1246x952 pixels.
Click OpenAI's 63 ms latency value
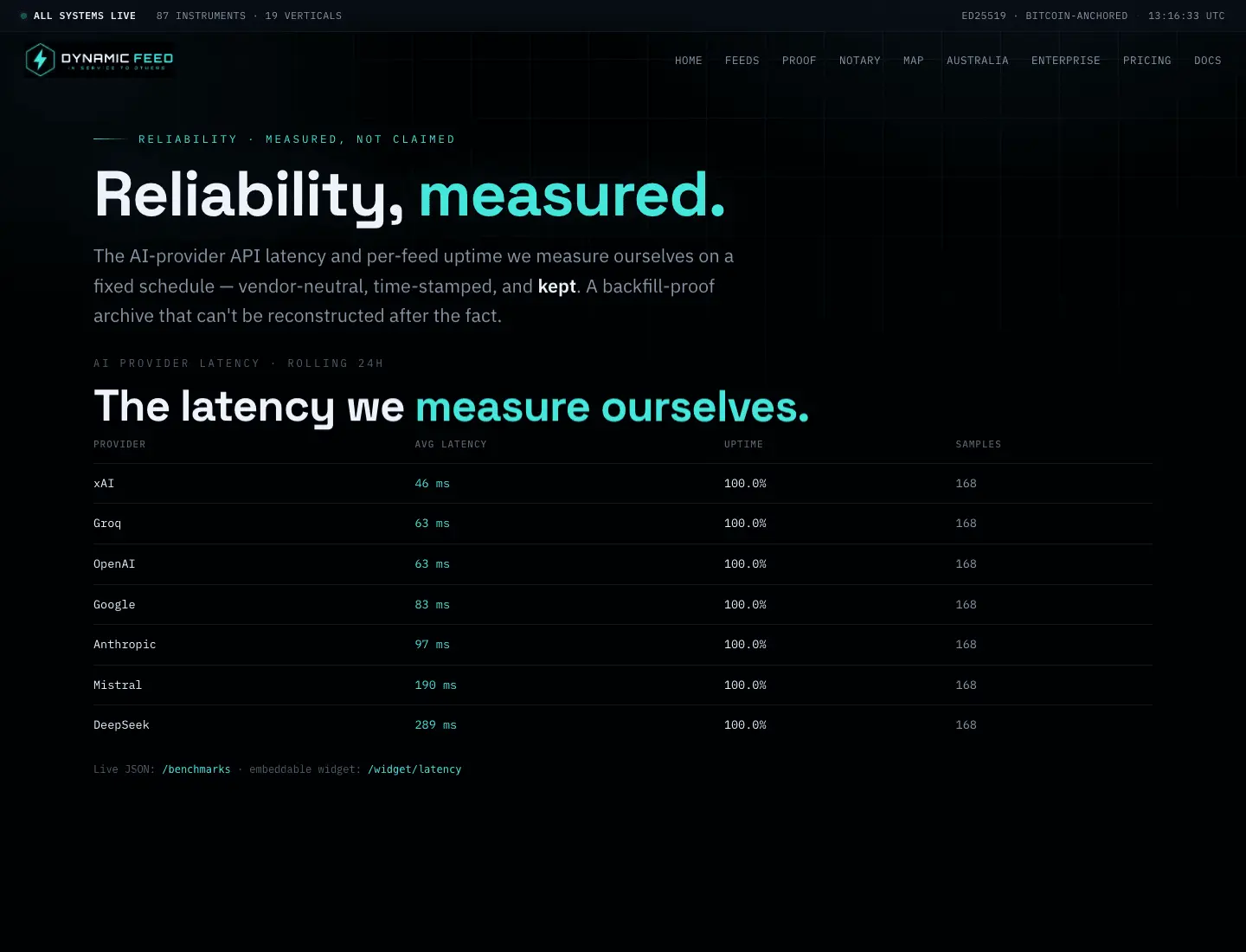coord(432,564)
